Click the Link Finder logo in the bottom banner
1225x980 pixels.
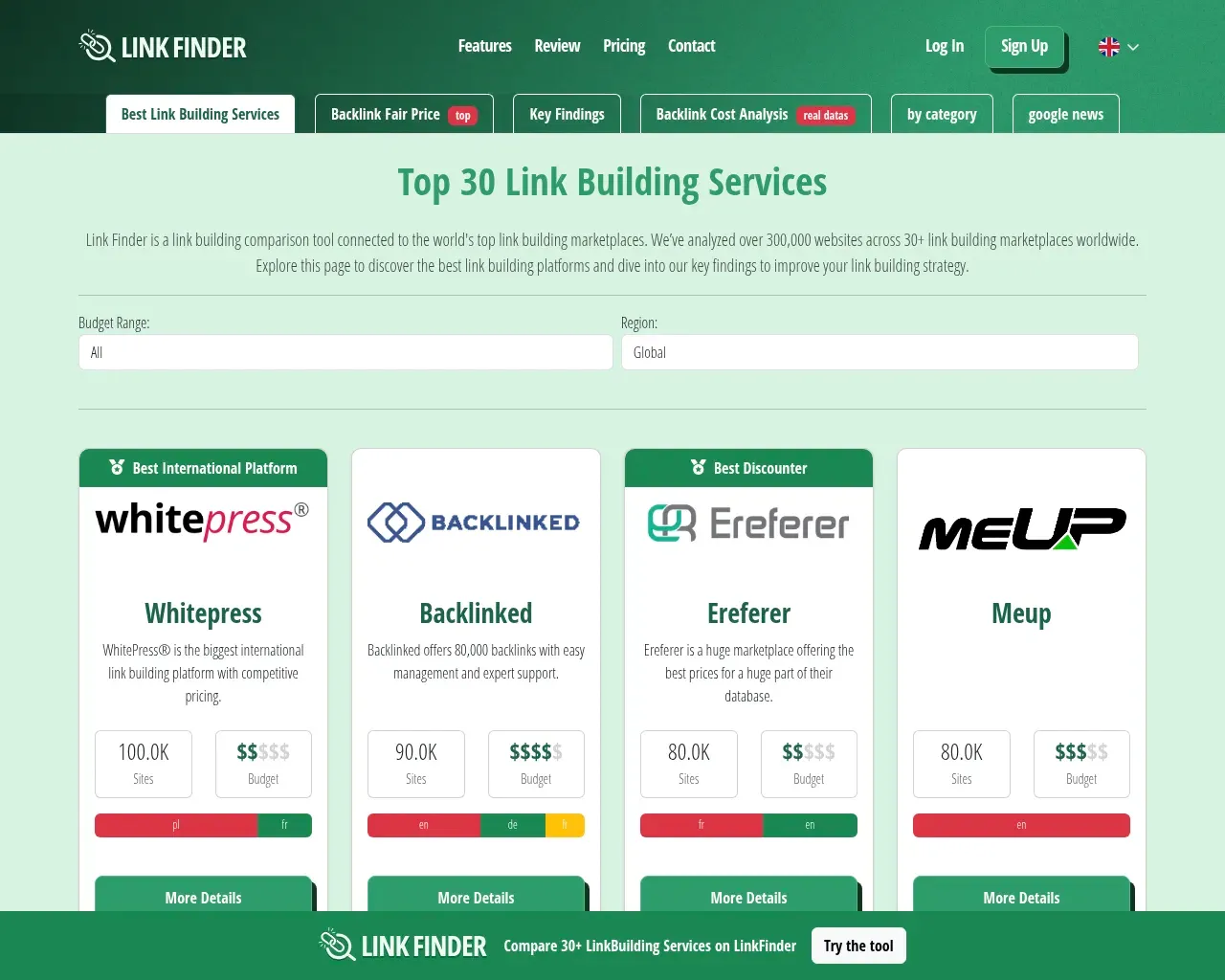[x=403, y=946]
